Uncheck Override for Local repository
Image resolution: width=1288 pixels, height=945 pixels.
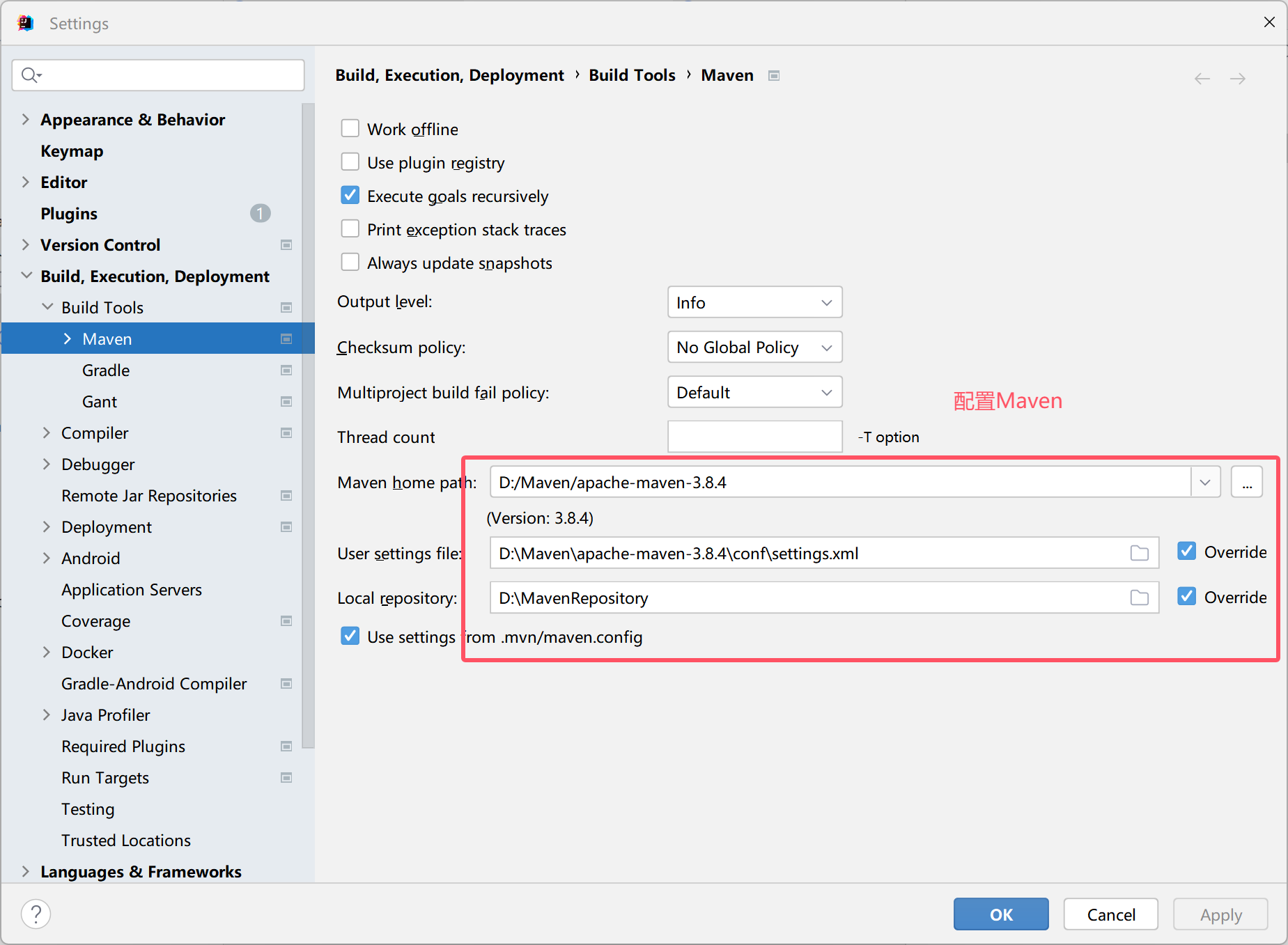coord(1187,596)
